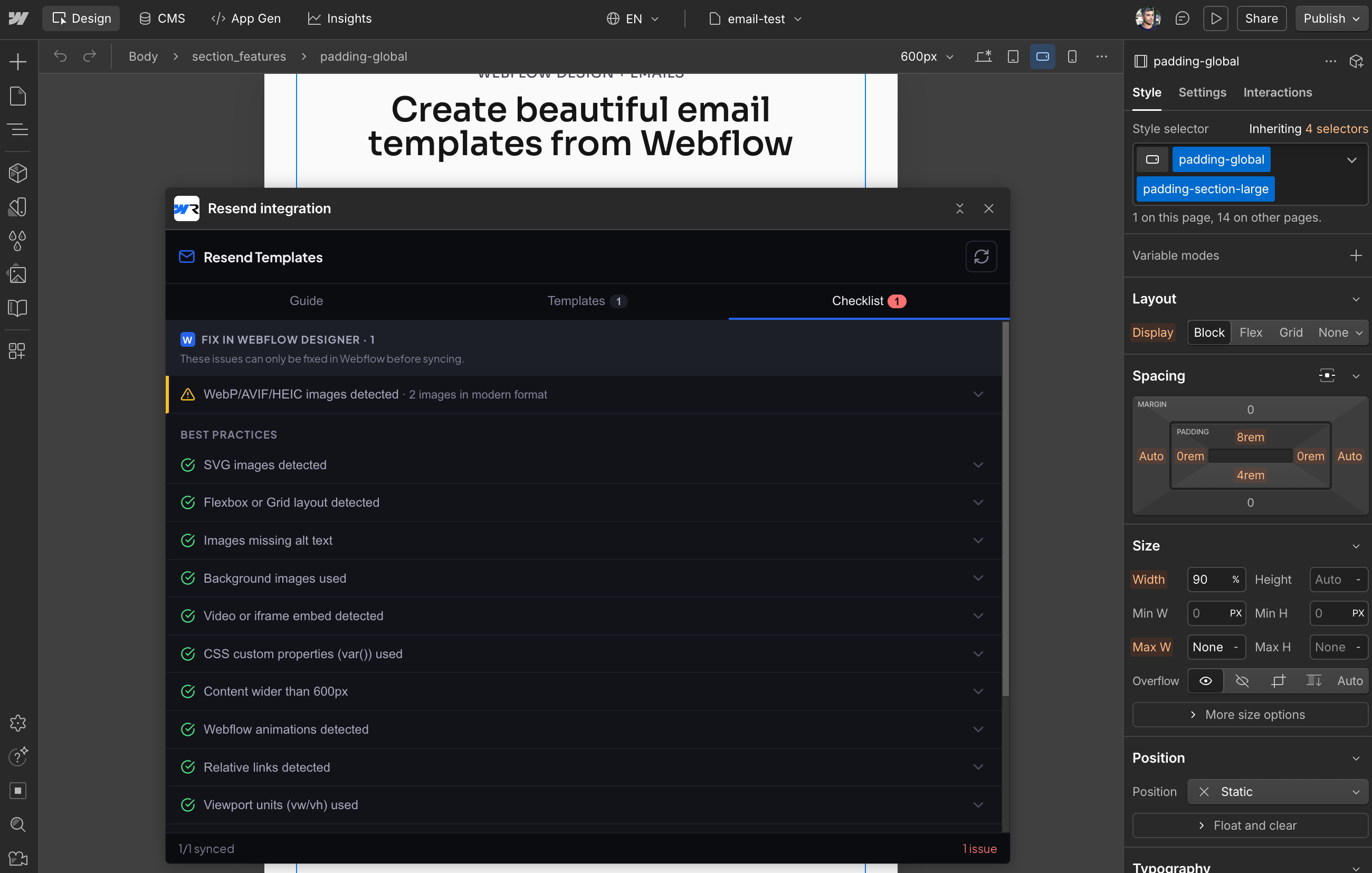
Task: Open the Settings tab in right panel
Action: pyautogui.click(x=1202, y=92)
